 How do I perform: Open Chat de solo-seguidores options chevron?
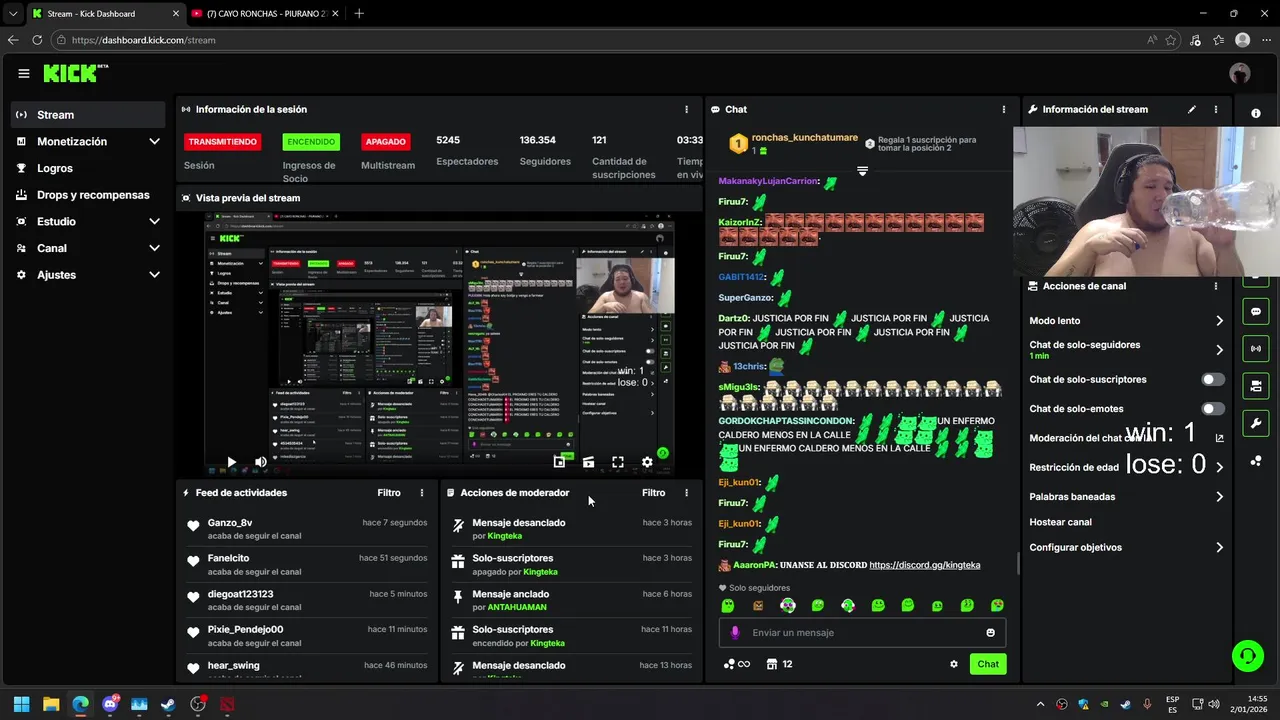click(1219, 350)
